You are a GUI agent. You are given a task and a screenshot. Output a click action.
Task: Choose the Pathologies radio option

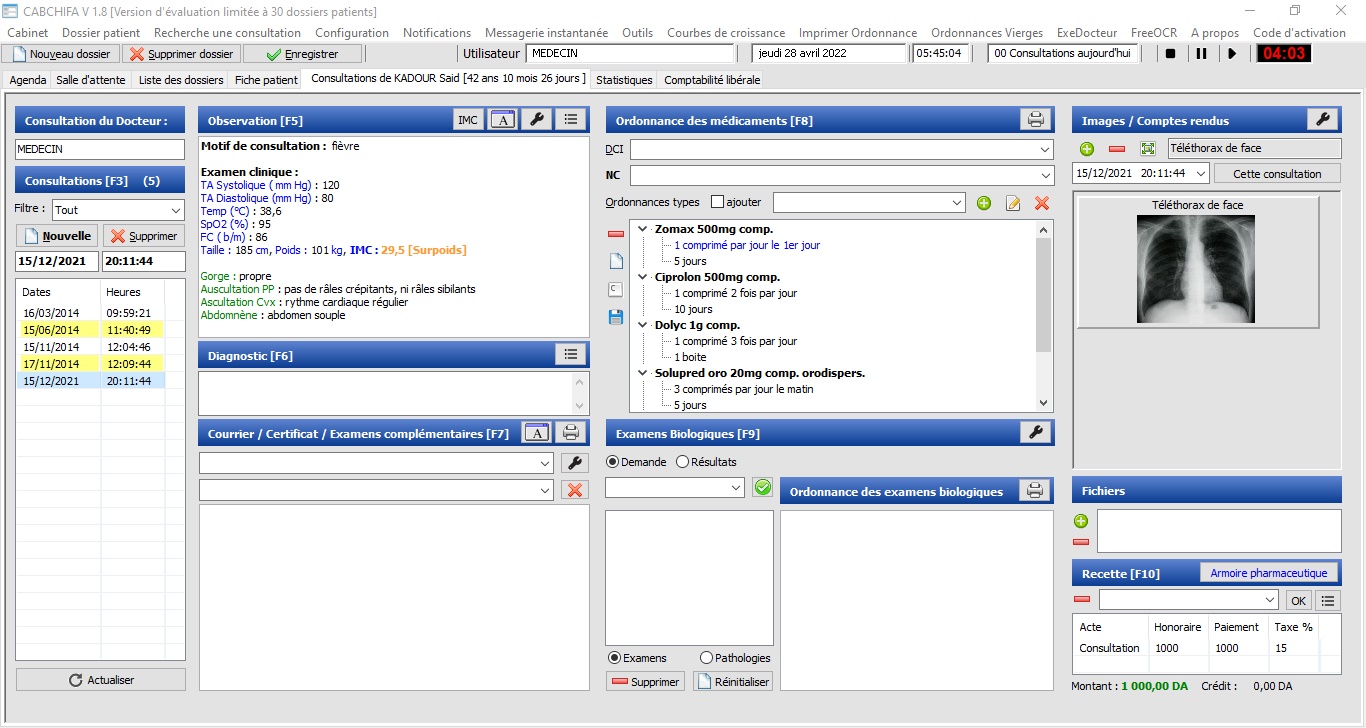click(707, 658)
